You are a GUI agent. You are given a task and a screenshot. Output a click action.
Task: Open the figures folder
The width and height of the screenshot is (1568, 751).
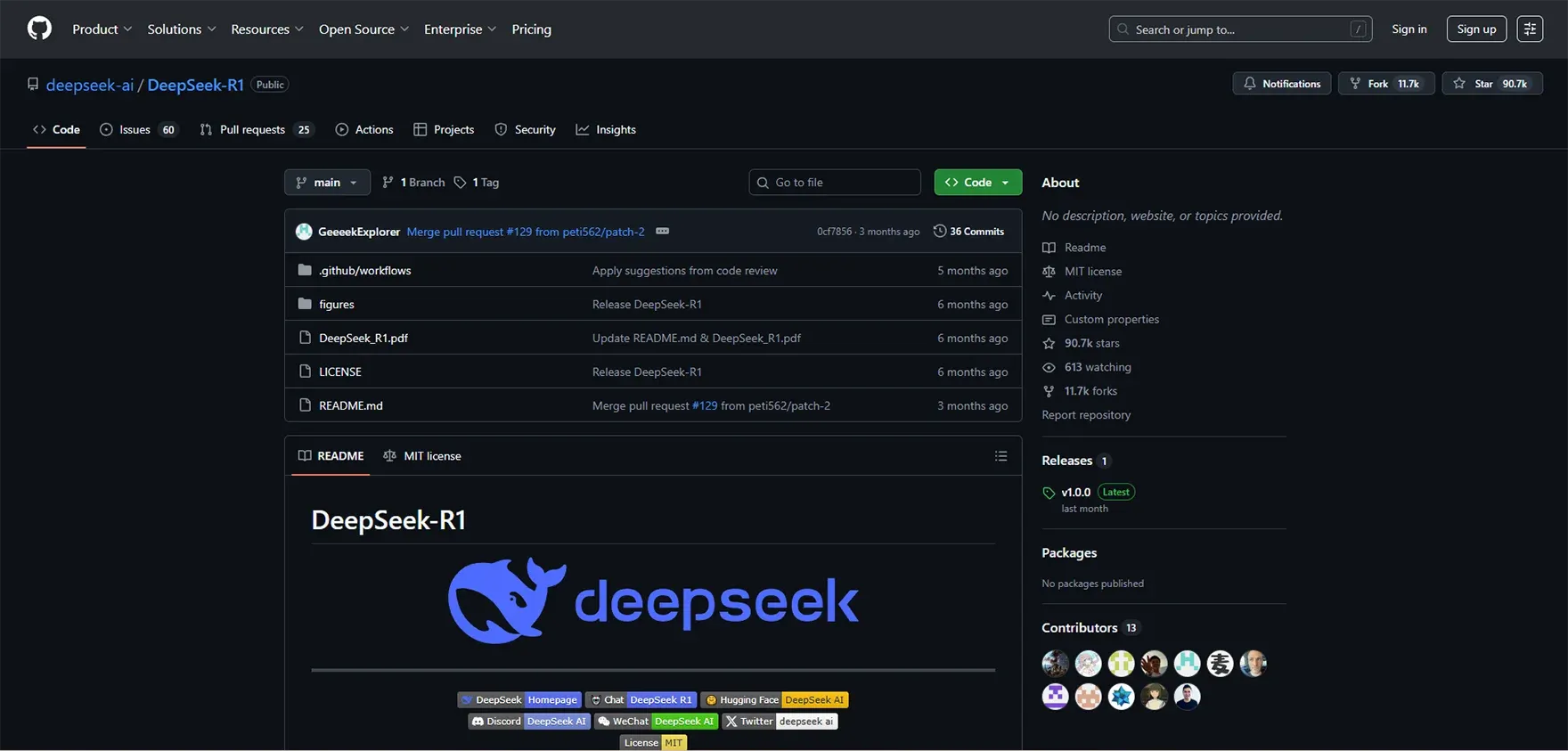(x=337, y=305)
